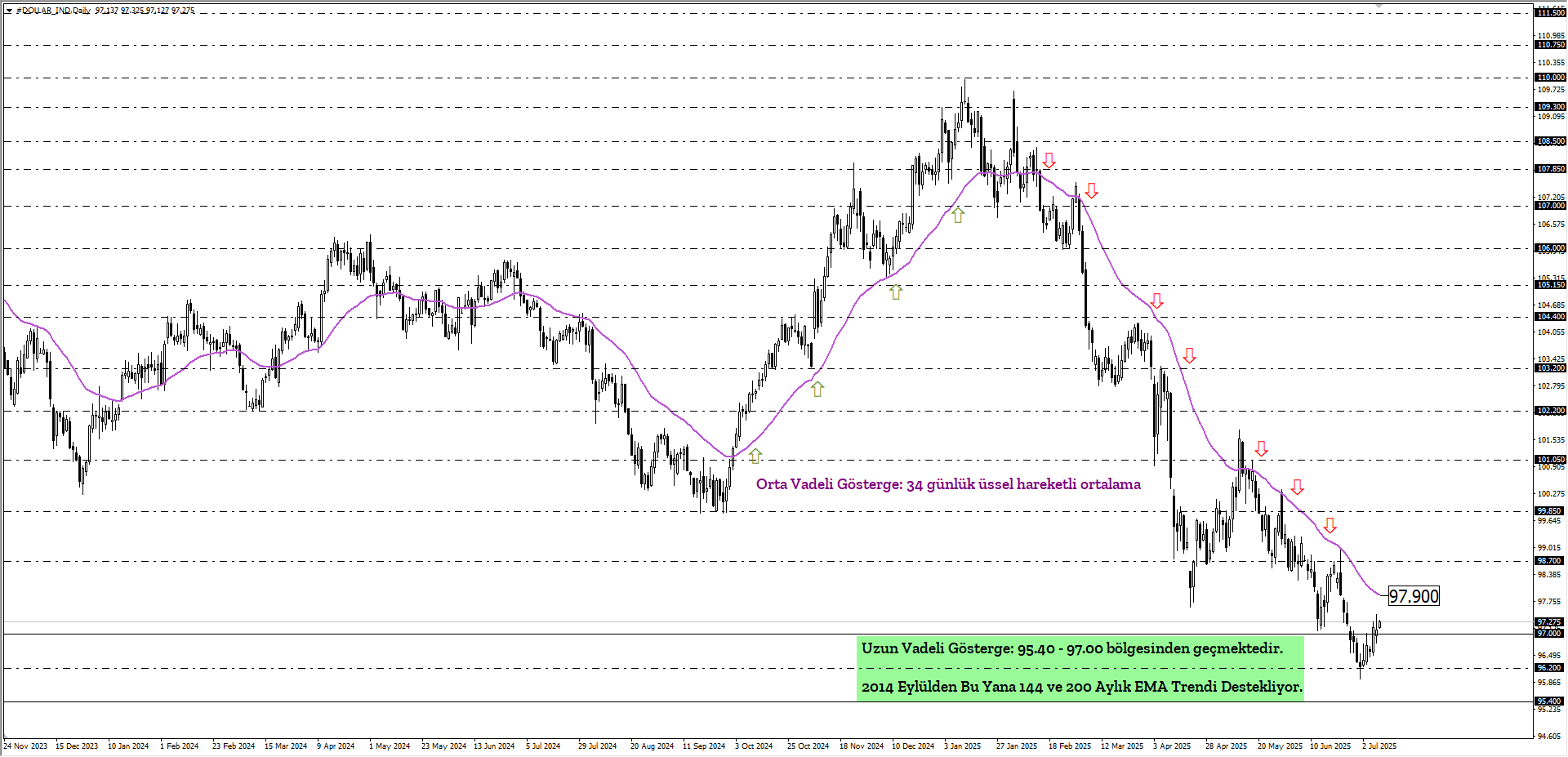
Task: Click the 18 Nov 2024 date label
Action: pos(862,746)
